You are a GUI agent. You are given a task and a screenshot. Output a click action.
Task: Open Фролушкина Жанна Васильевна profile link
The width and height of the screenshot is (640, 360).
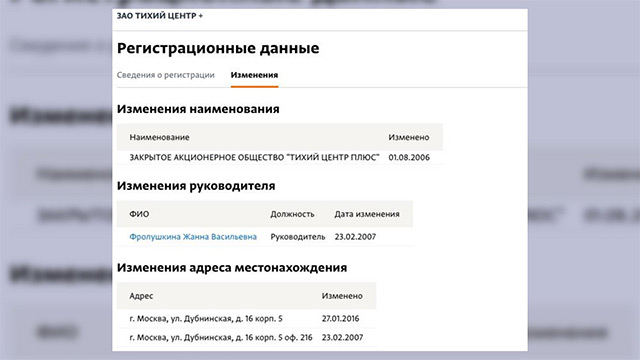(193, 237)
